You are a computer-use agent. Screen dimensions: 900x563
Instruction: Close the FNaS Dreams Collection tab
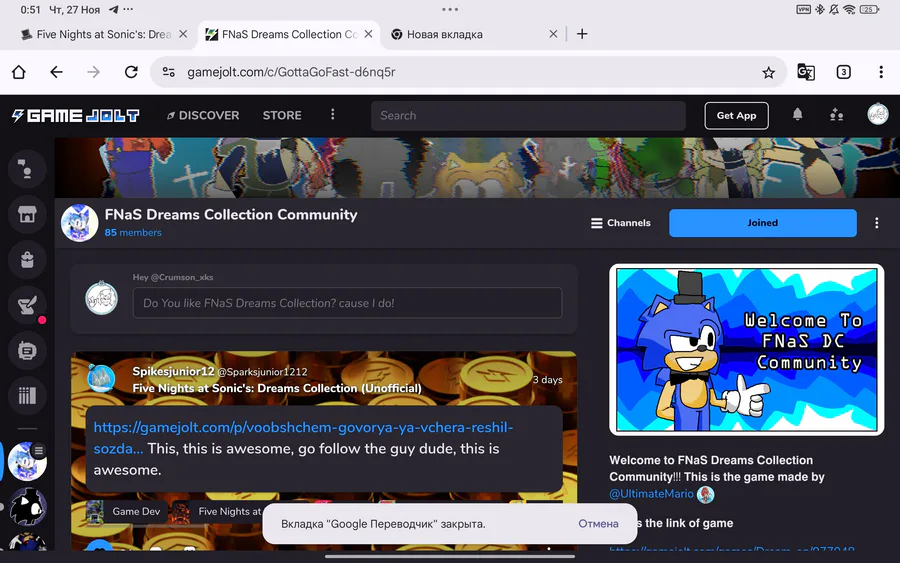pos(368,34)
